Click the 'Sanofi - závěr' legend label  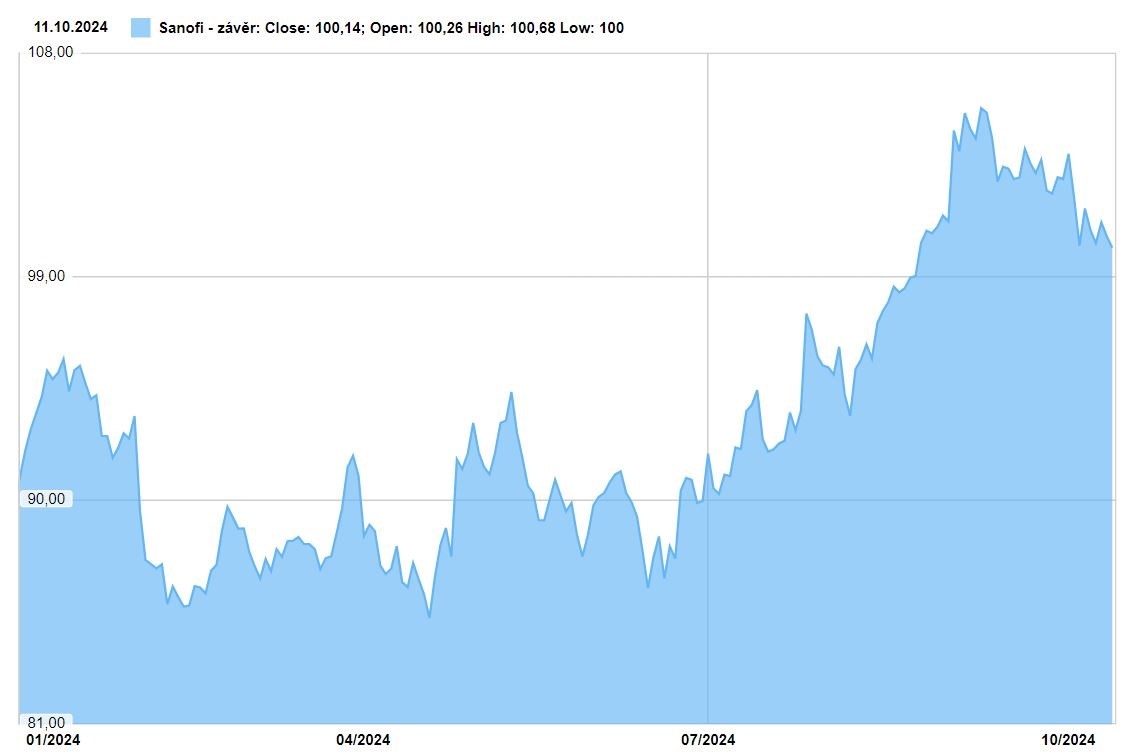pyautogui.click(x=209, y=28)
